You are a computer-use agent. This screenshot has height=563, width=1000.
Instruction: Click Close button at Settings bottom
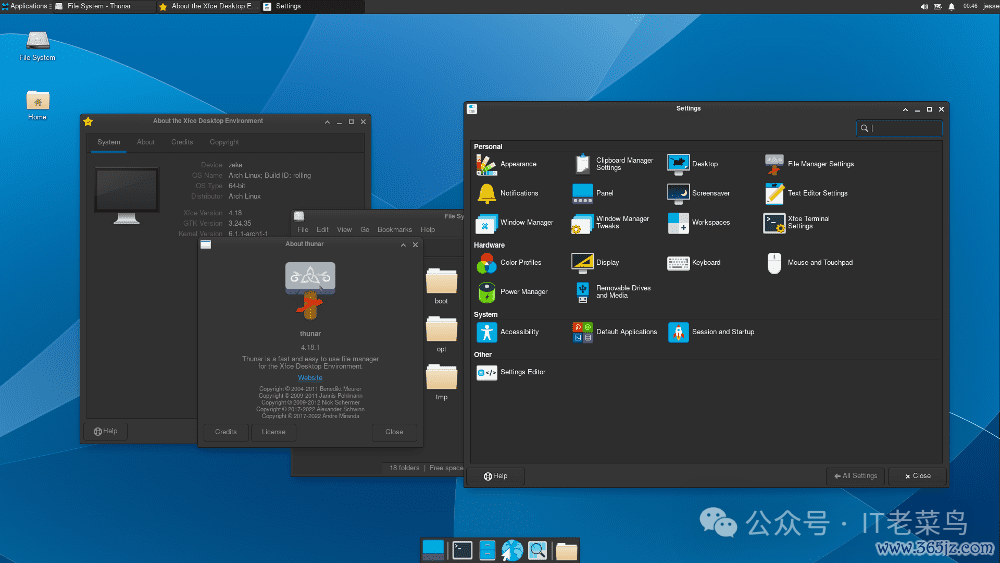pos(917,476)
